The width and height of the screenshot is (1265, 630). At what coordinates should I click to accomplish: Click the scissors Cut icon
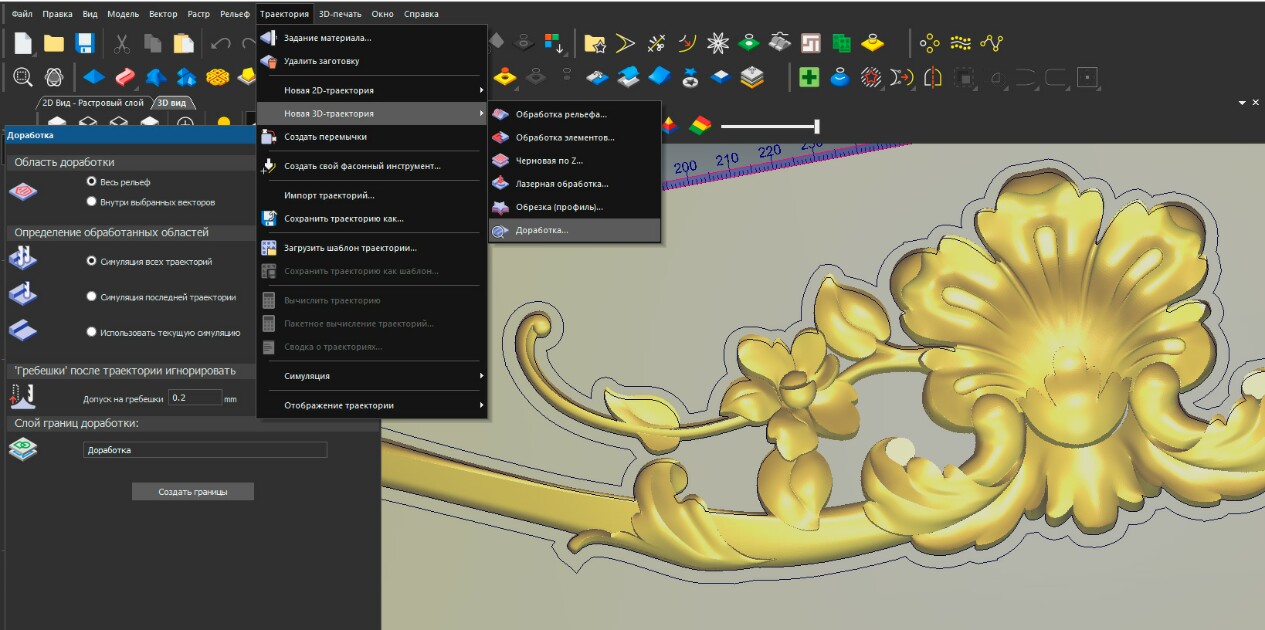[121, 43]
